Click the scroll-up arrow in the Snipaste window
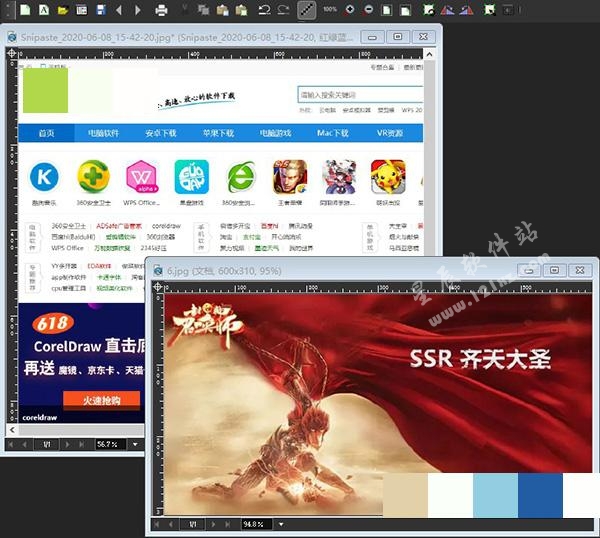The image size is (600, 538). tap(429, 54)
